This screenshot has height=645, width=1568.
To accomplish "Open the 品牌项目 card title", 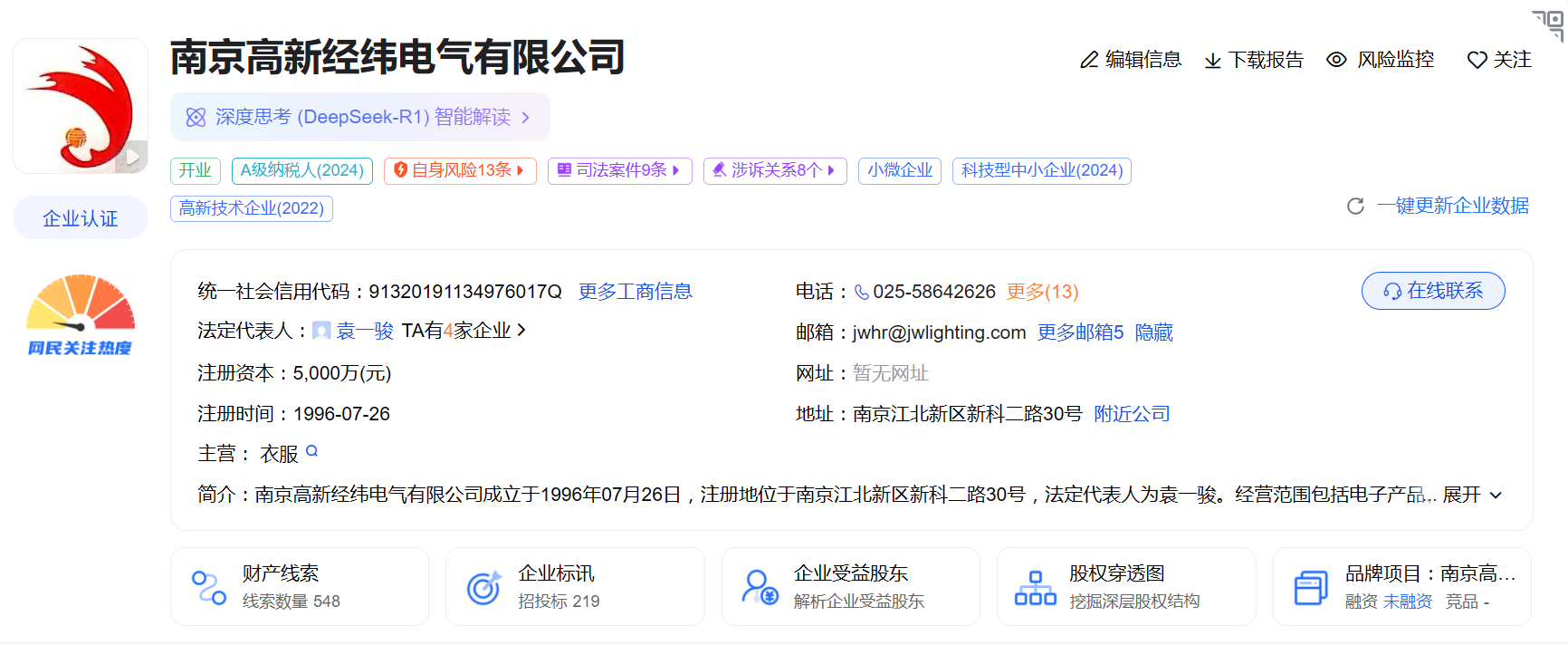I will pos(1430,573).
